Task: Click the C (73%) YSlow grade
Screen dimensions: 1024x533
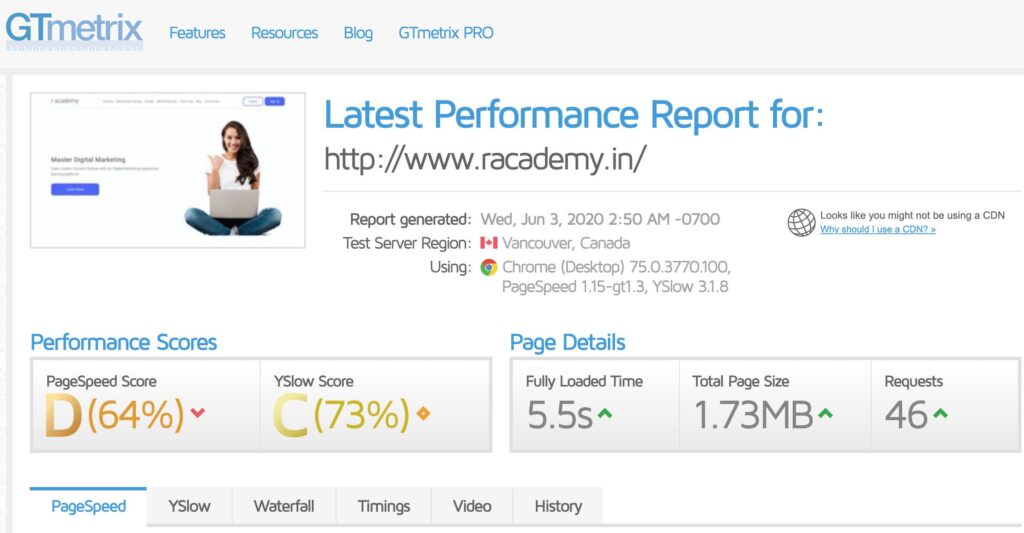Action: (x=342, y=415)
